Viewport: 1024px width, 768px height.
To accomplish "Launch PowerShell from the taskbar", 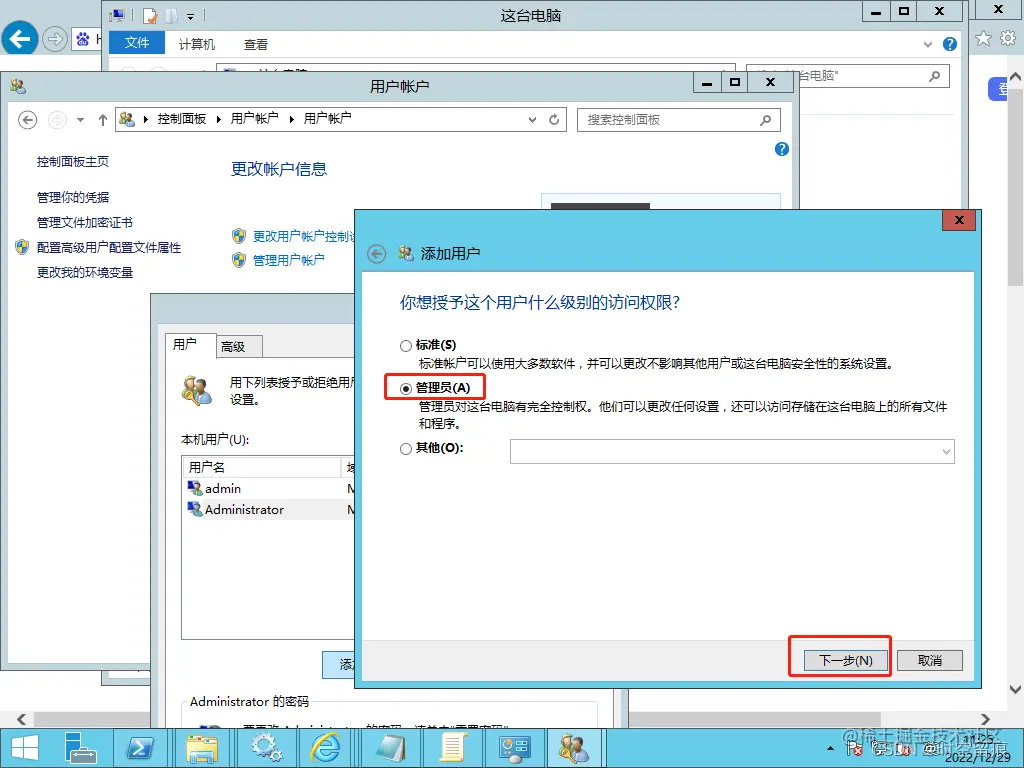I will coord(141,747).
